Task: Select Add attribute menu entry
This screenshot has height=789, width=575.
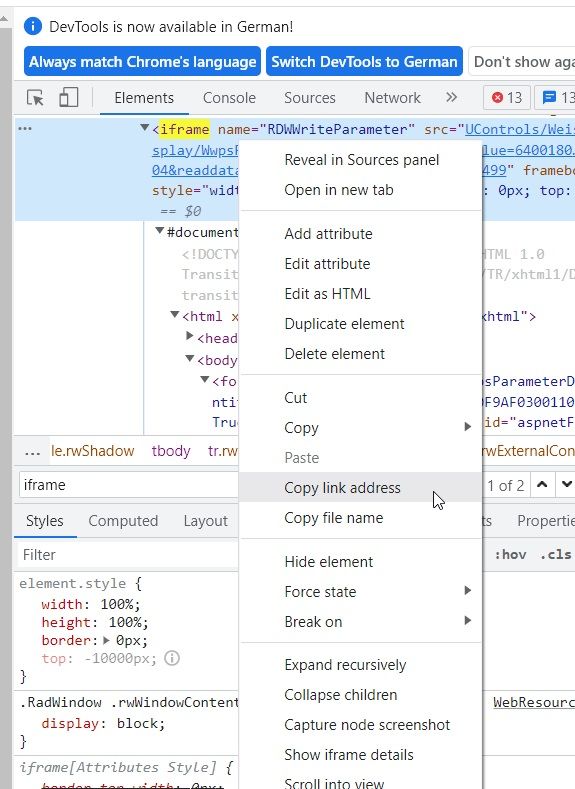Action: coord(360,234)
